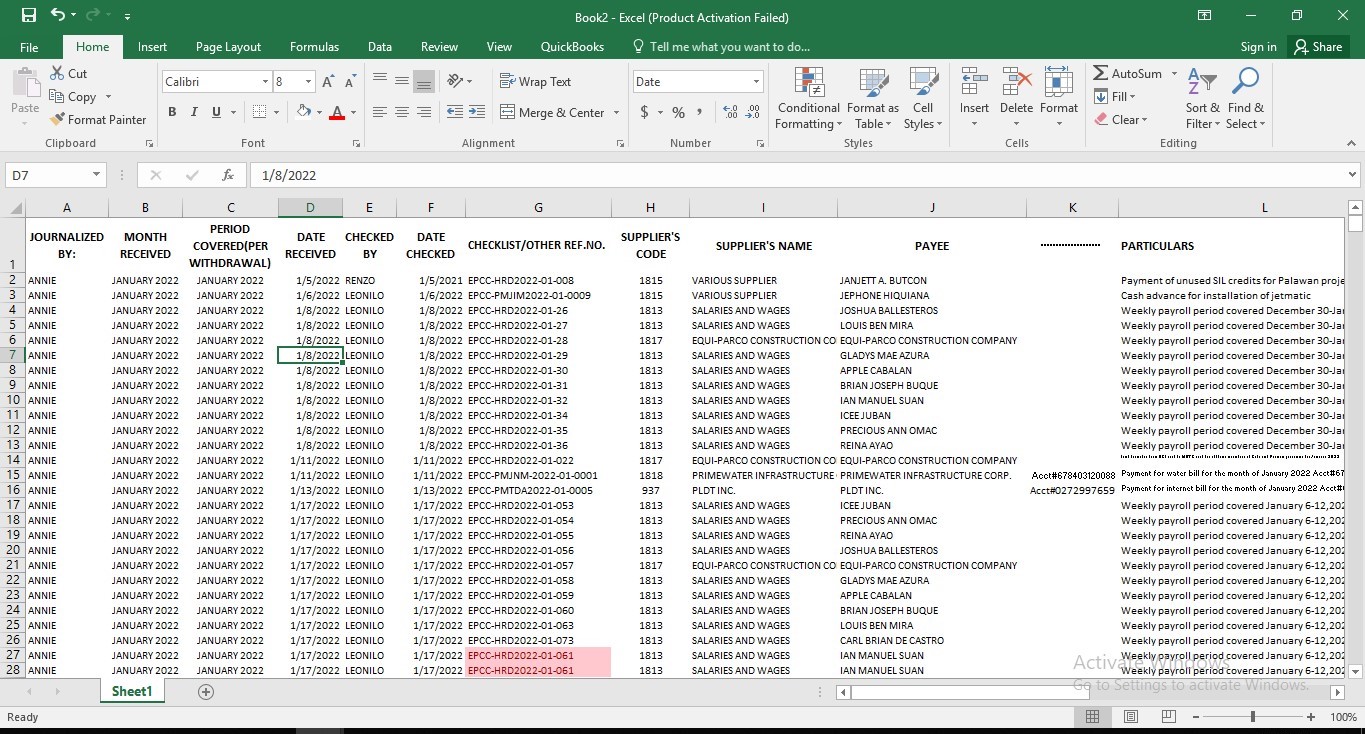
Task: Align text left
Action: pyautogui.click(x=380, y=113)
